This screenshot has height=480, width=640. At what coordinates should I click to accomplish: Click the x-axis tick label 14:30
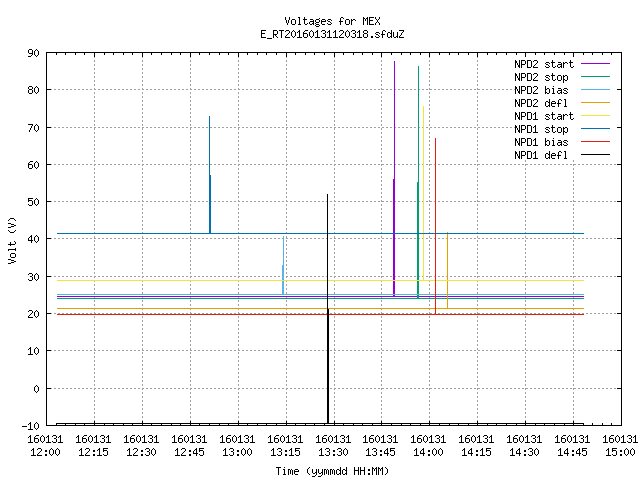tap(524, 452)
